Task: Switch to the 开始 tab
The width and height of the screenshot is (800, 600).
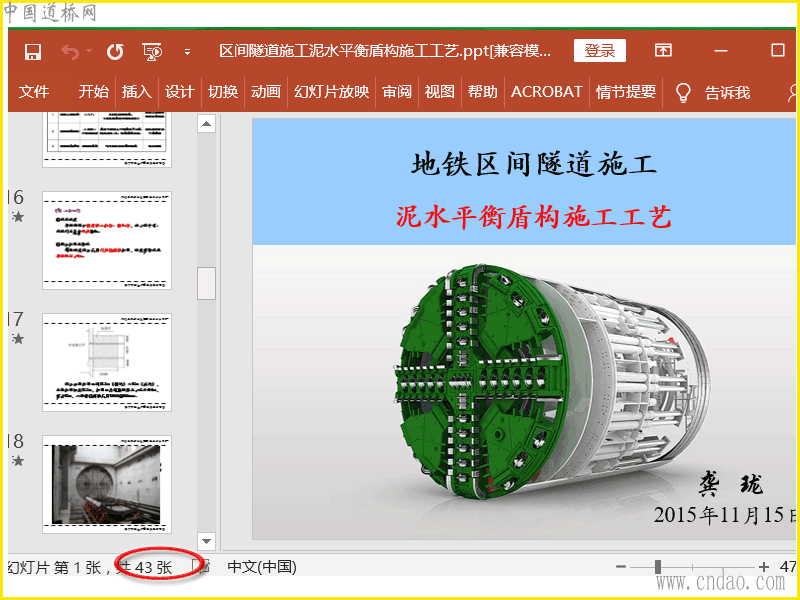Action: (93, 92)
